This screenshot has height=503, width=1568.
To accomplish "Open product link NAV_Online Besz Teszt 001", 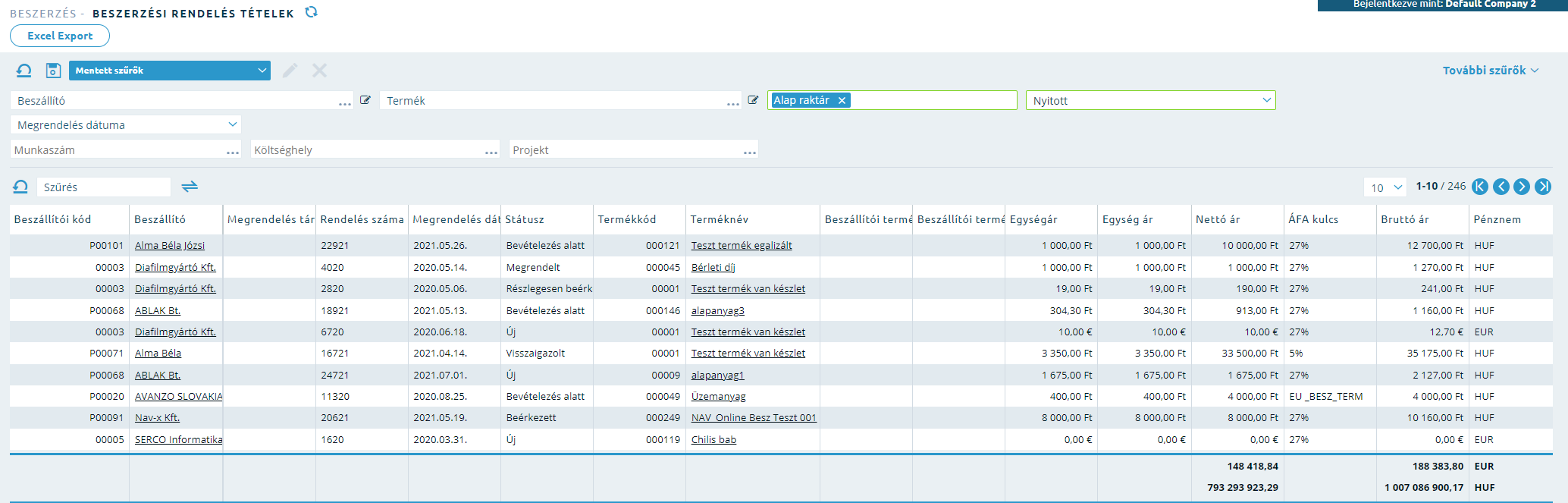I will 754,417.
